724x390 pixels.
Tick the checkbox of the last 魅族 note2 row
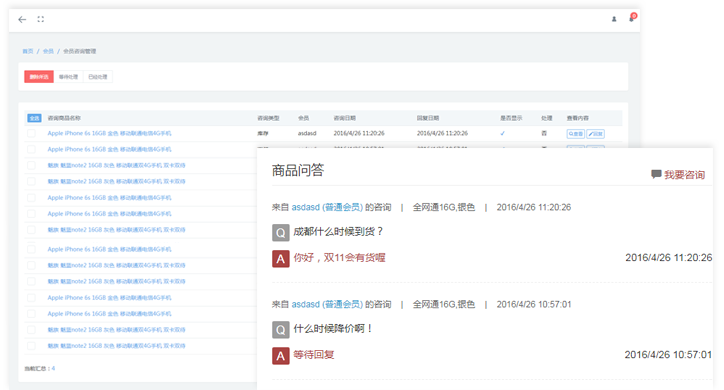[31, 346]
